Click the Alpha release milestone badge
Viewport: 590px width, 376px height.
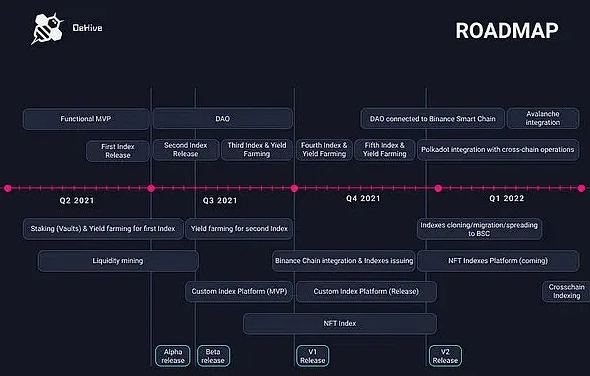(x=173, y=356)
